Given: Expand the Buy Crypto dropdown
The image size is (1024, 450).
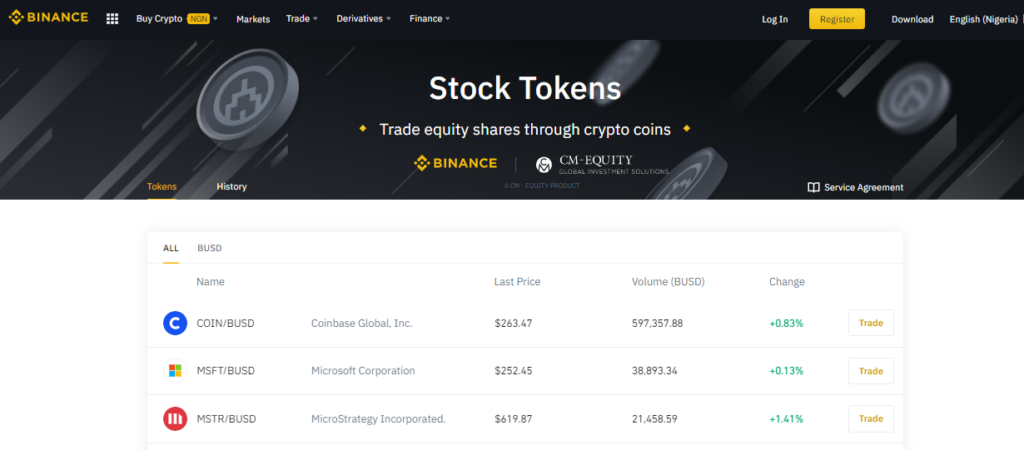Looking at the screenshot, I should click(177, 19).
